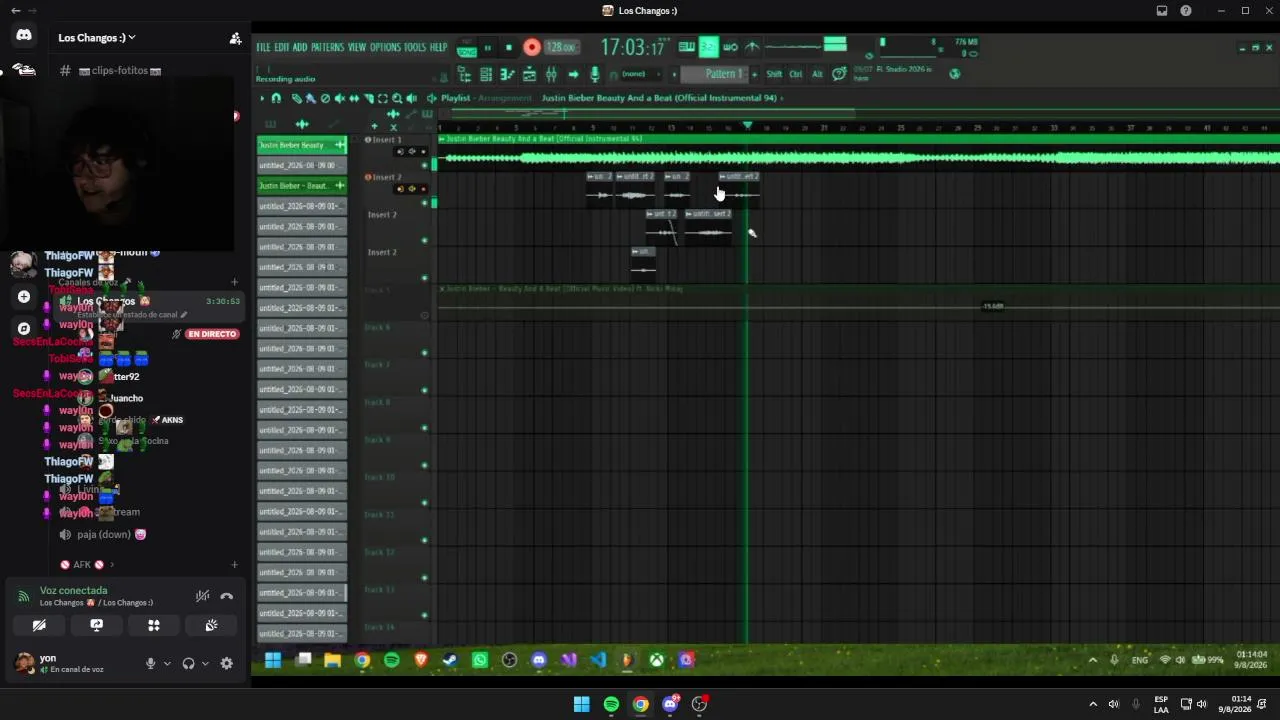Click the red record button
Screen dimensions: 1280x720
(x=532, y=48)
